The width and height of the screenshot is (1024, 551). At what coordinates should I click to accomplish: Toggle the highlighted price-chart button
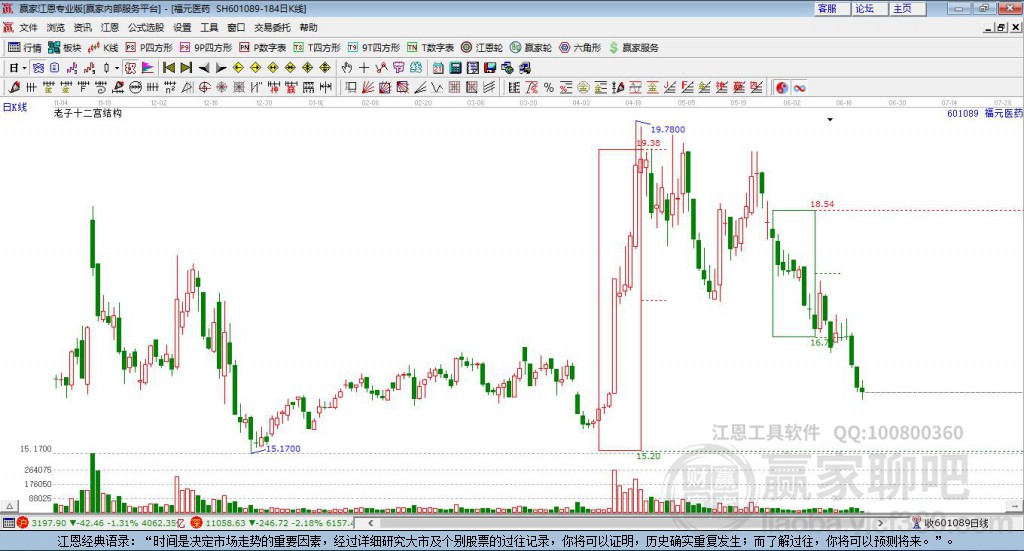130,68
